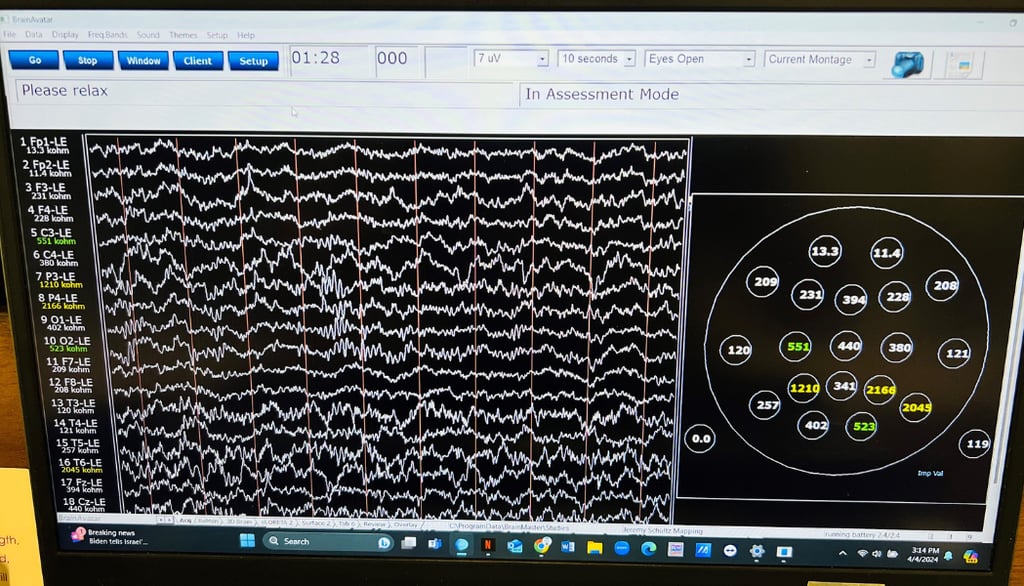Open the Display menu
1024x586 pixels.
pos(67,33)
